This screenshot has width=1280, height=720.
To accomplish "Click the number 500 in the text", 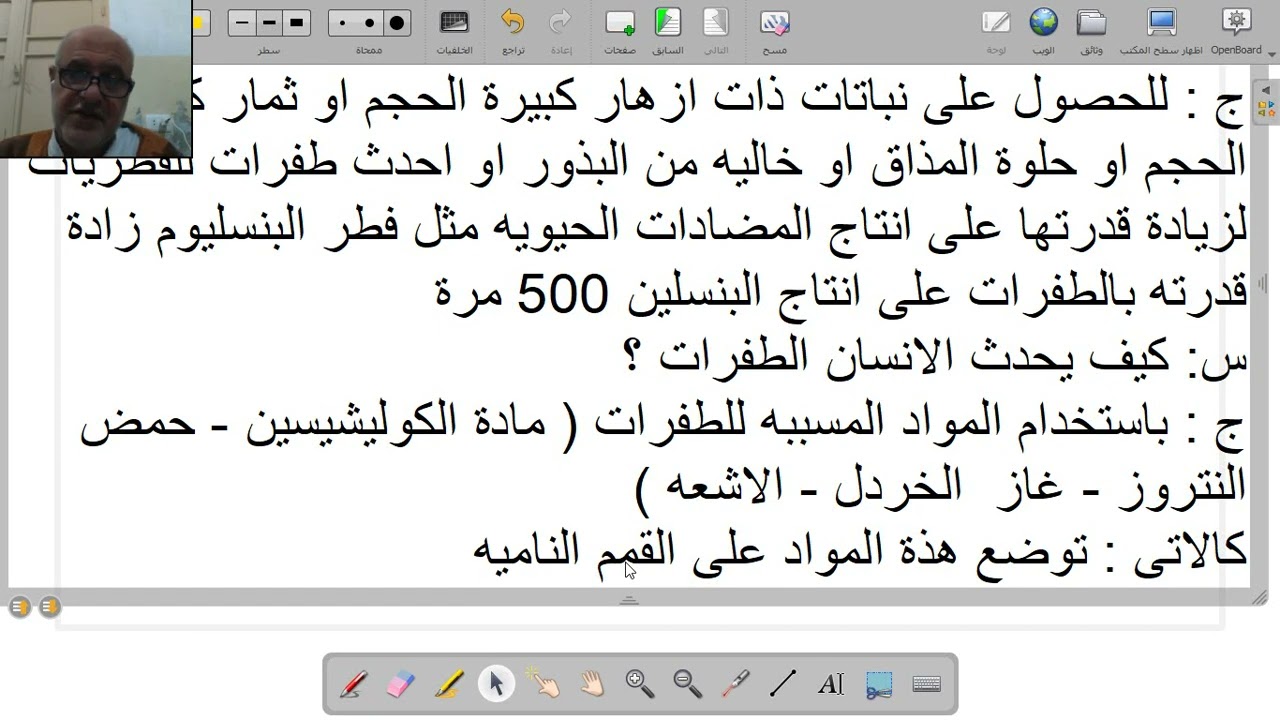I will [x=562, y=294].
